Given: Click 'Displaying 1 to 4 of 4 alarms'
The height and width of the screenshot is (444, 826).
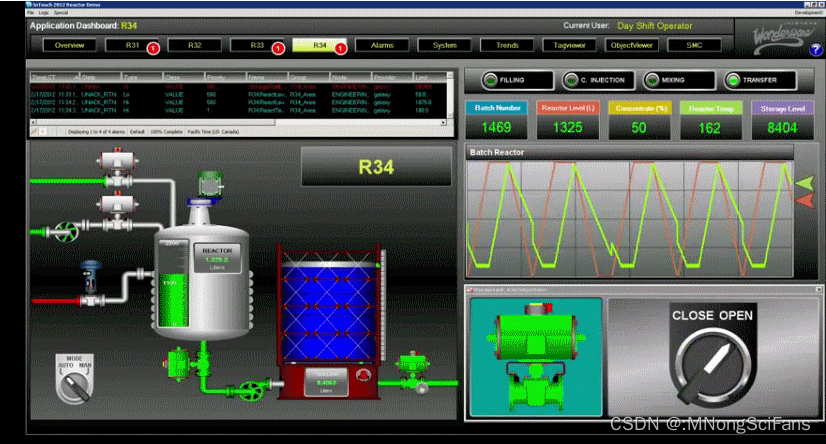Looking at the screenshot, I should pos(96,132).
